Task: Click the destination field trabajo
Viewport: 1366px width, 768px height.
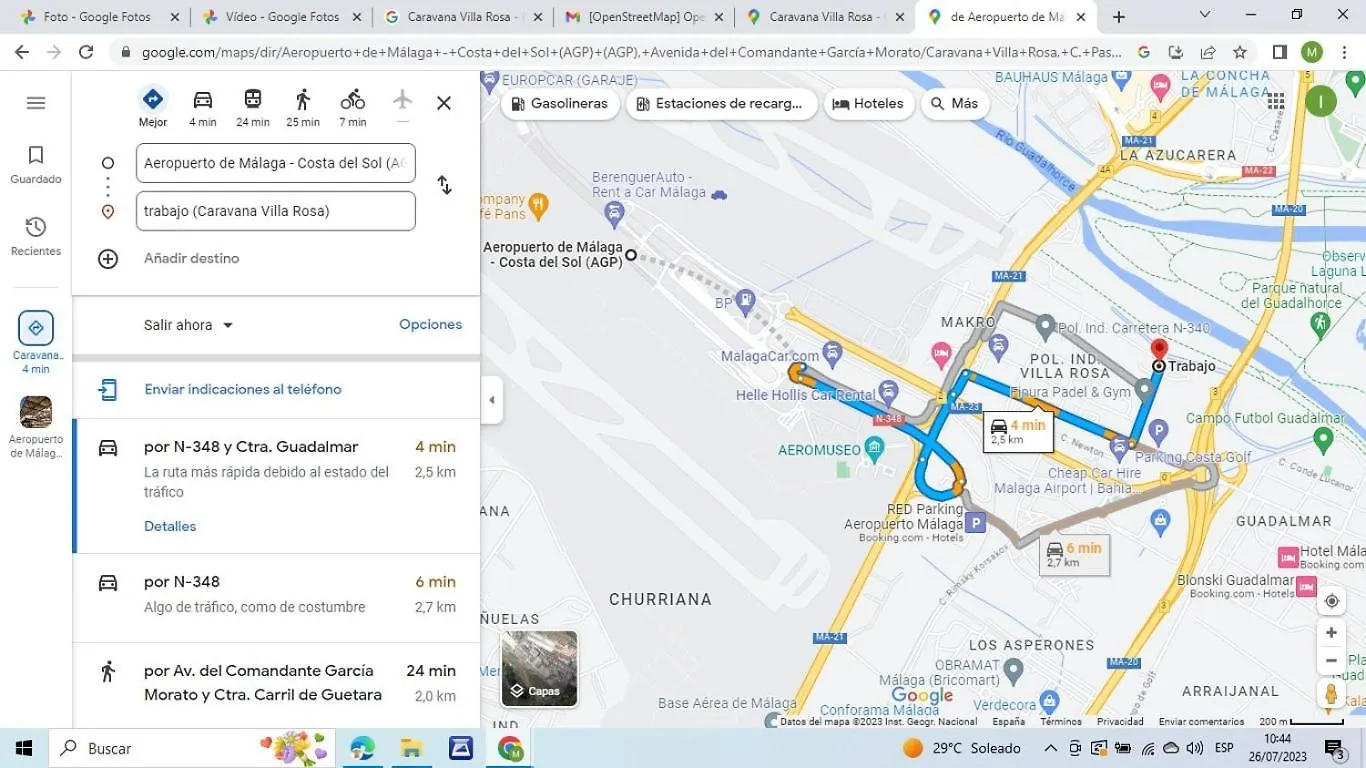Action: pos(275,211)
